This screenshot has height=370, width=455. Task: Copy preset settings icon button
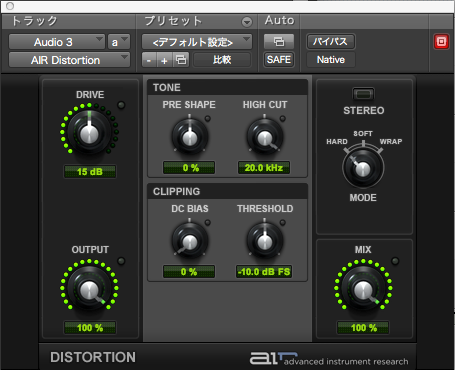click(181, 60)
